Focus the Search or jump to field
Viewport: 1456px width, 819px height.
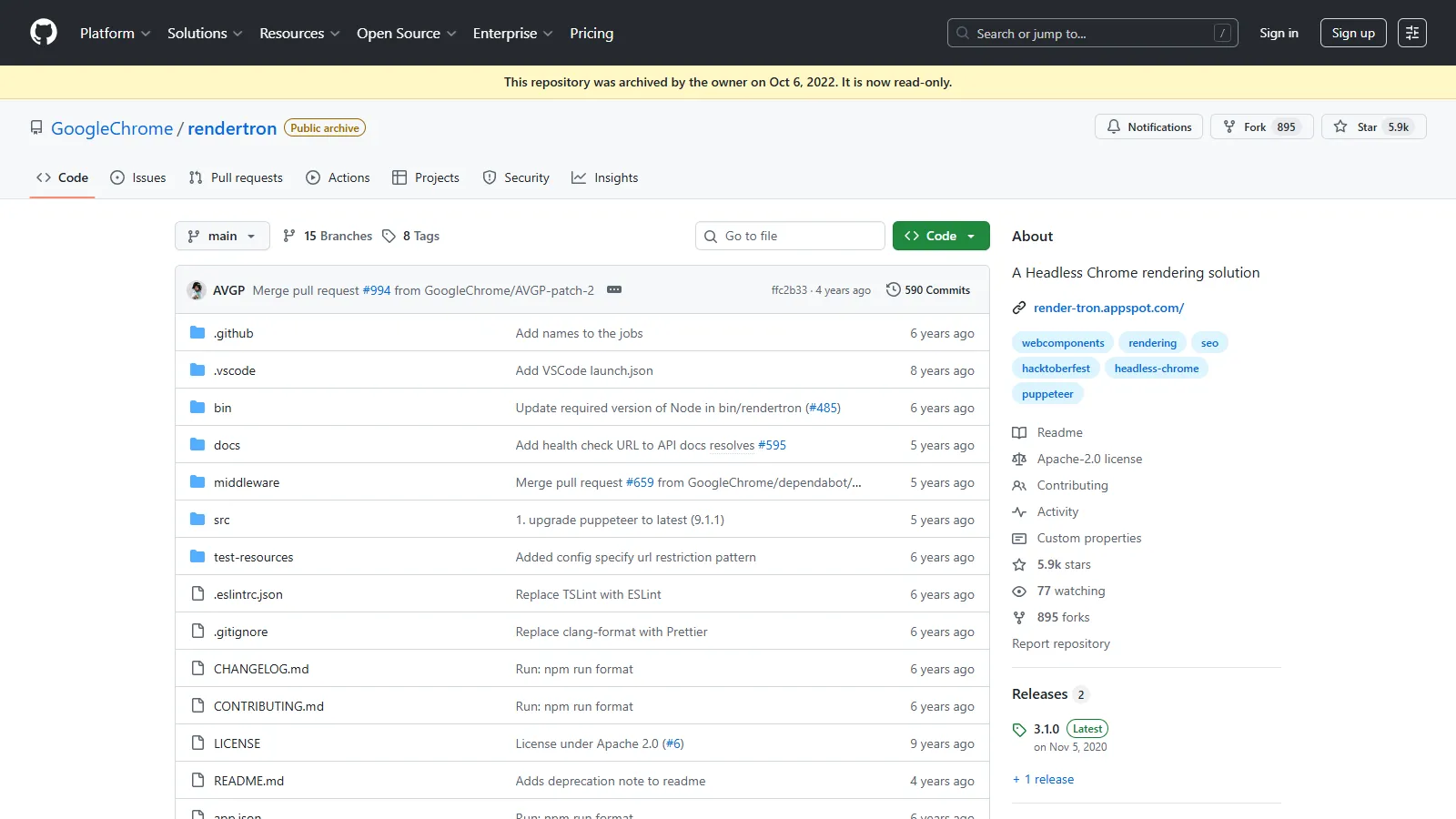(1092, 33)
